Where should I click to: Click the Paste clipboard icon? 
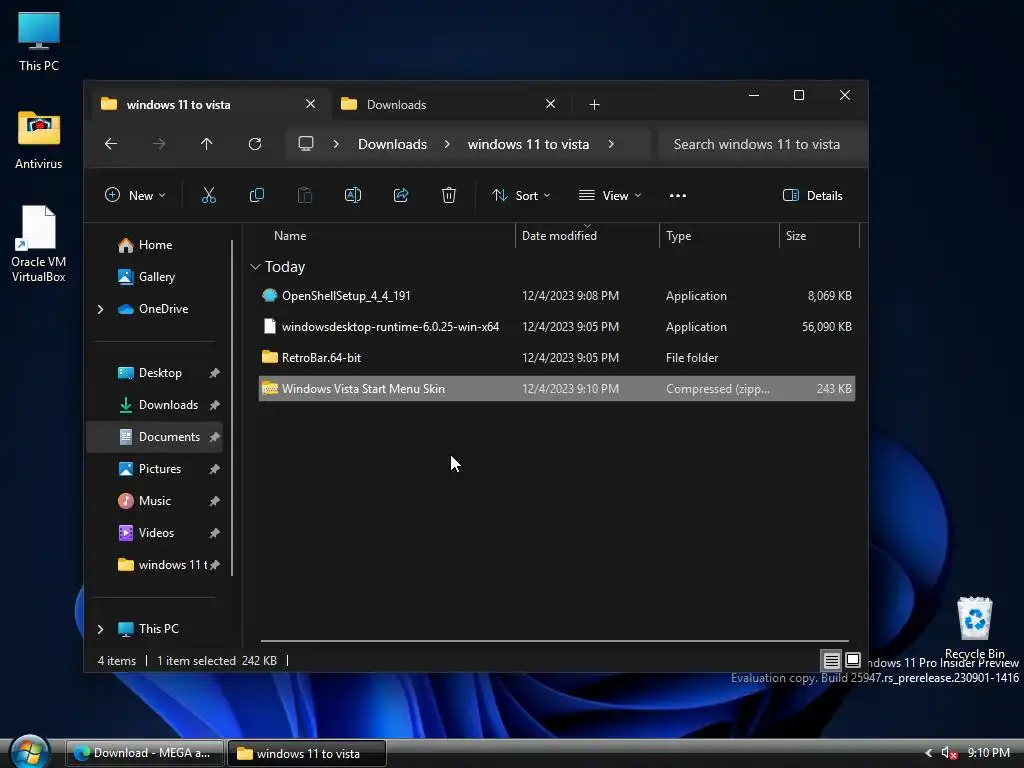305,195
